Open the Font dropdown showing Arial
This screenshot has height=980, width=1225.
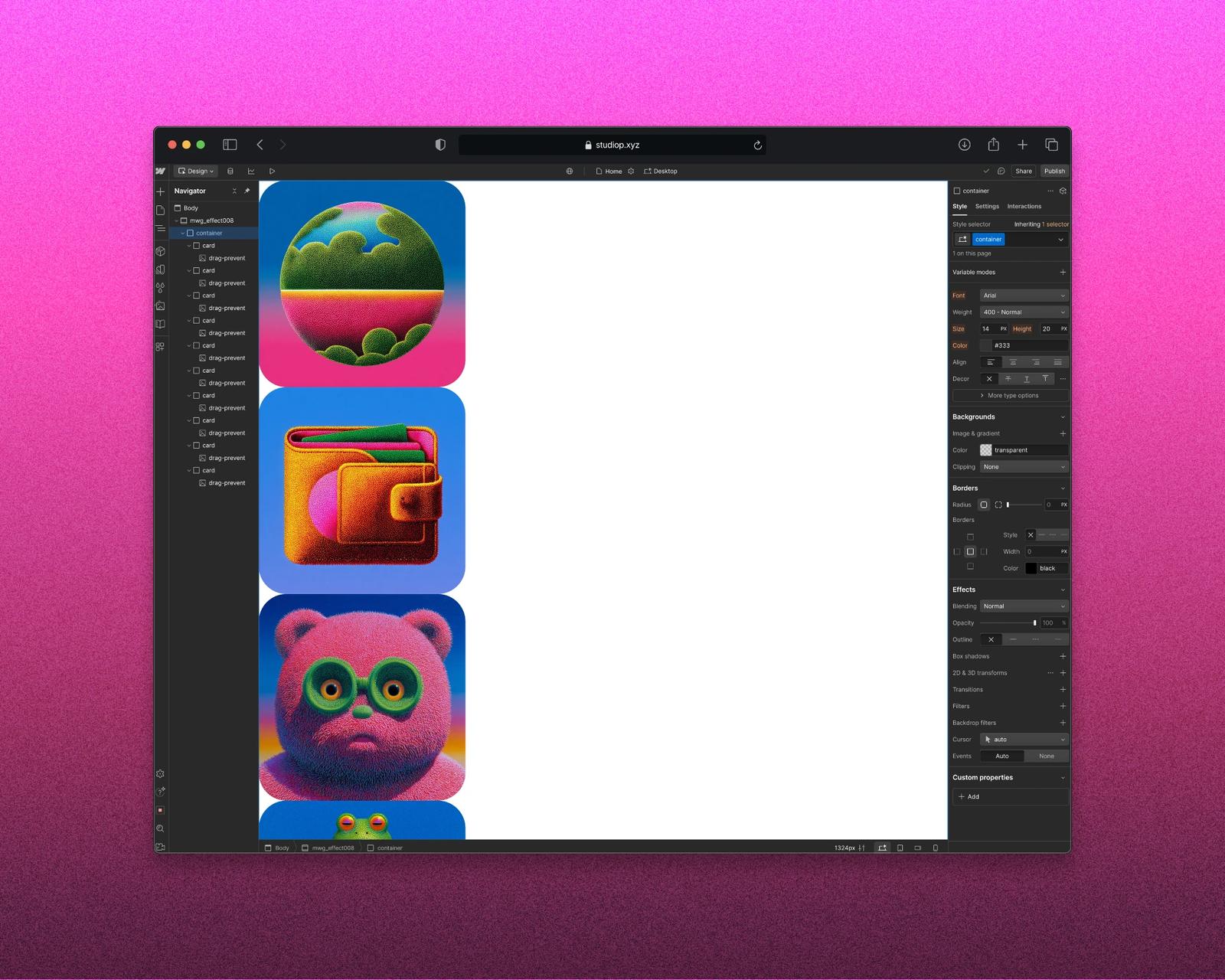tap(1024, 296)
